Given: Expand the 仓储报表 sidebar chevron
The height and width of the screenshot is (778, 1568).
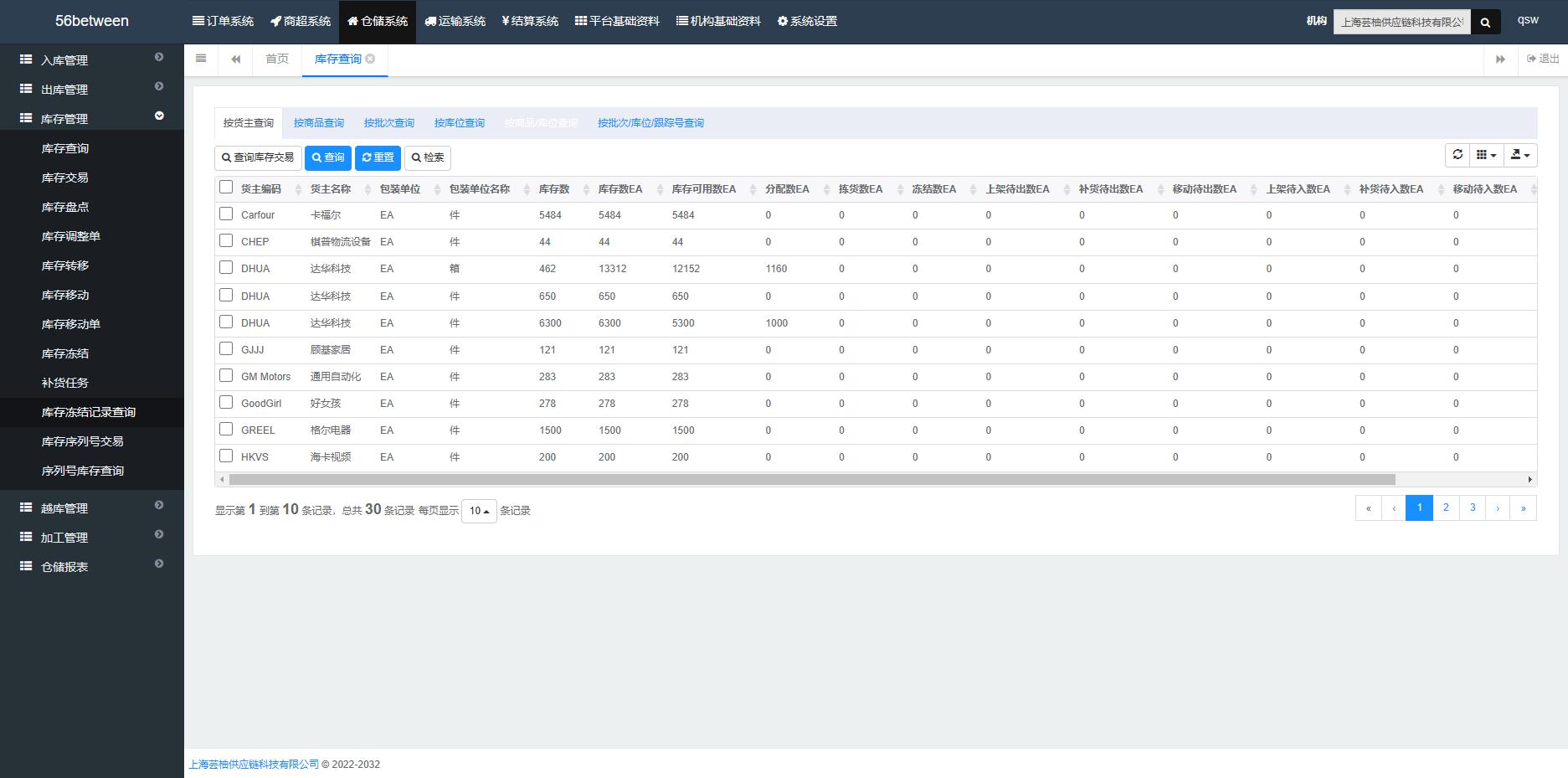Looking at the screenshot, I should [x=159, y=564].
